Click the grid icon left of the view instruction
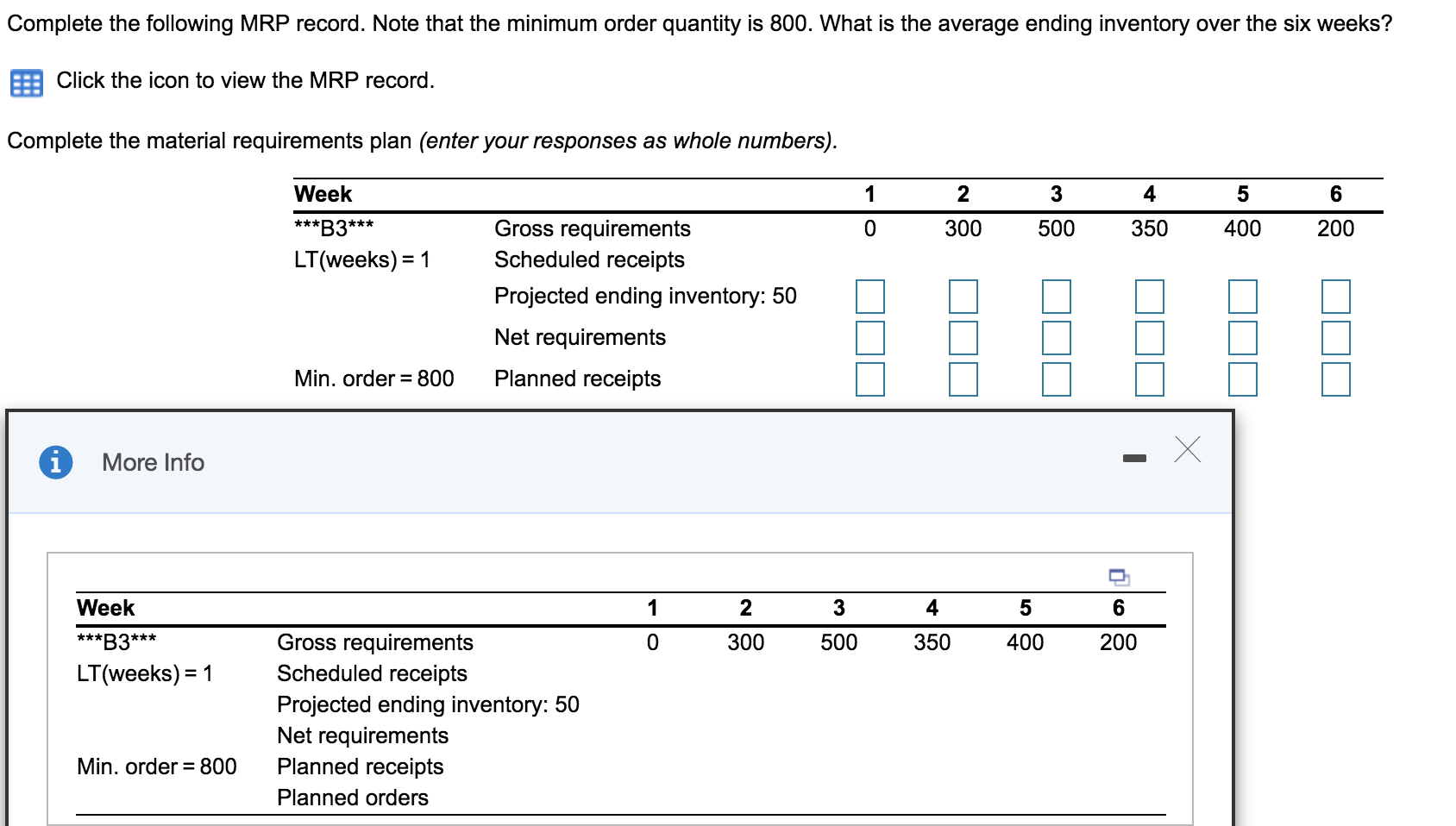The image size is (1456, 826). [x=26, y=82]
